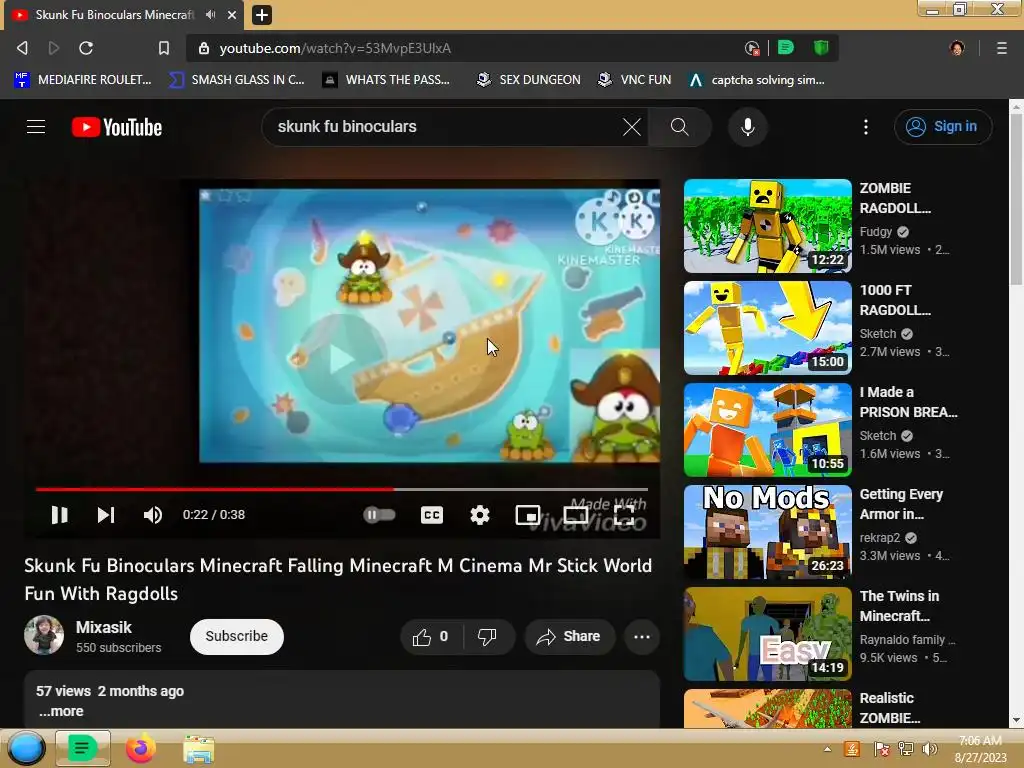Image resolution: width=1024 pixels, height=768 pixels.
Task: Open 'The Twins in Minecraft...' thumbnail
Action: click(x=767, y=633)
